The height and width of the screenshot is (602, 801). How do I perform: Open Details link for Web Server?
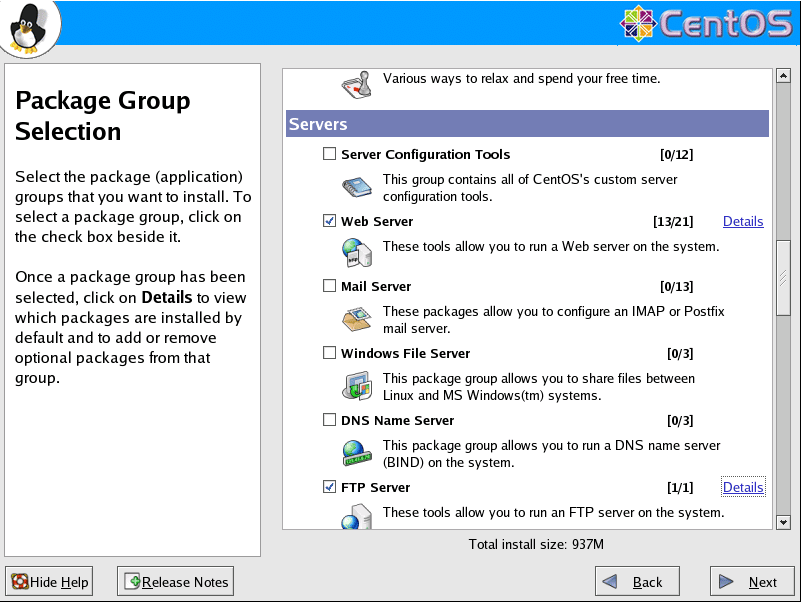(743, 221)
